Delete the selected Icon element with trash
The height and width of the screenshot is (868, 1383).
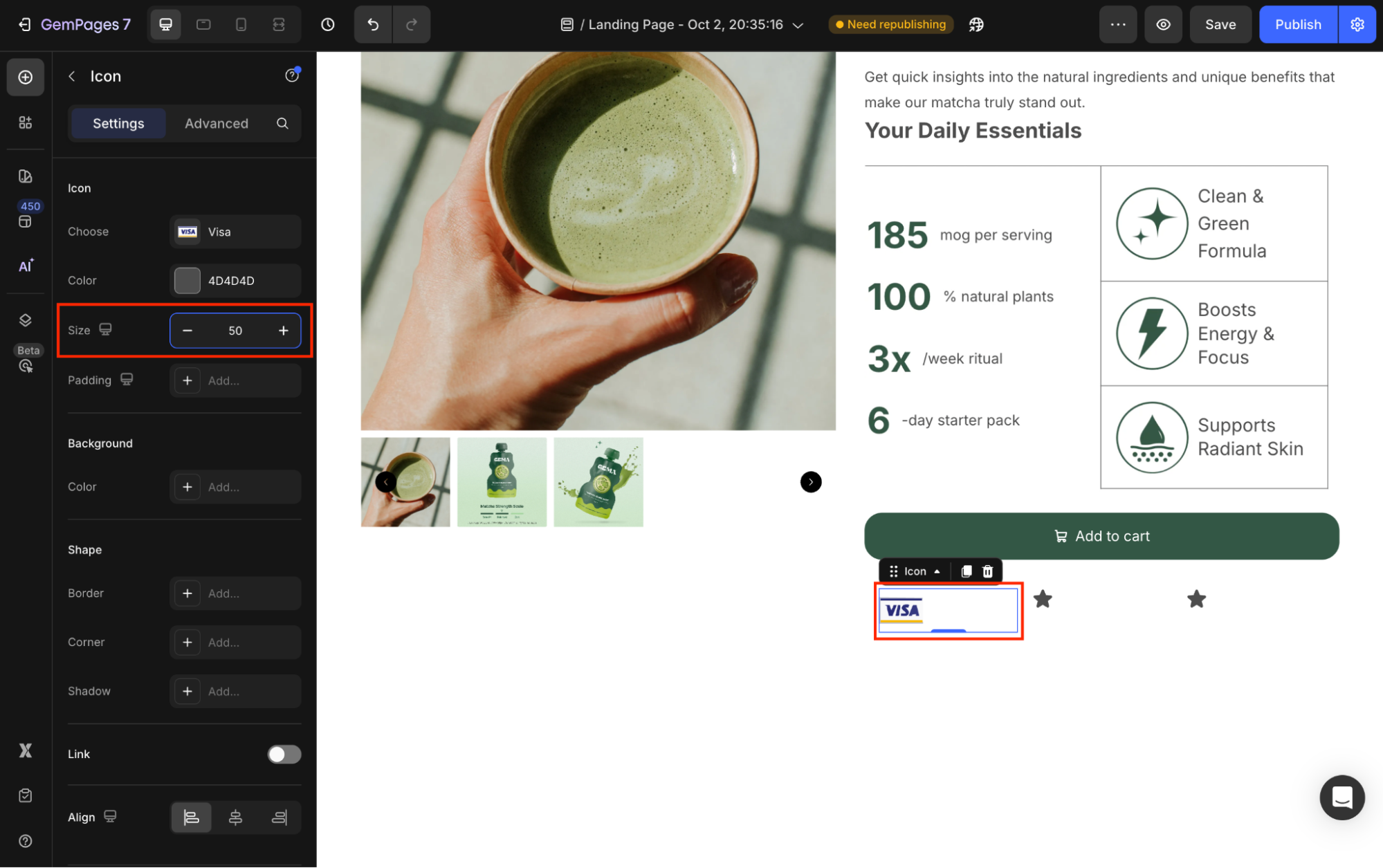point(988,571)
